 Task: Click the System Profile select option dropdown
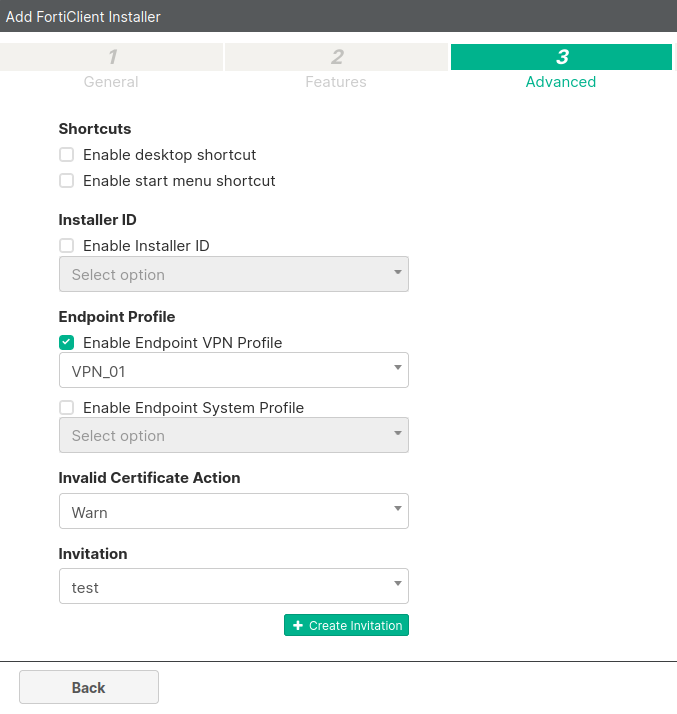coord(233,436)
